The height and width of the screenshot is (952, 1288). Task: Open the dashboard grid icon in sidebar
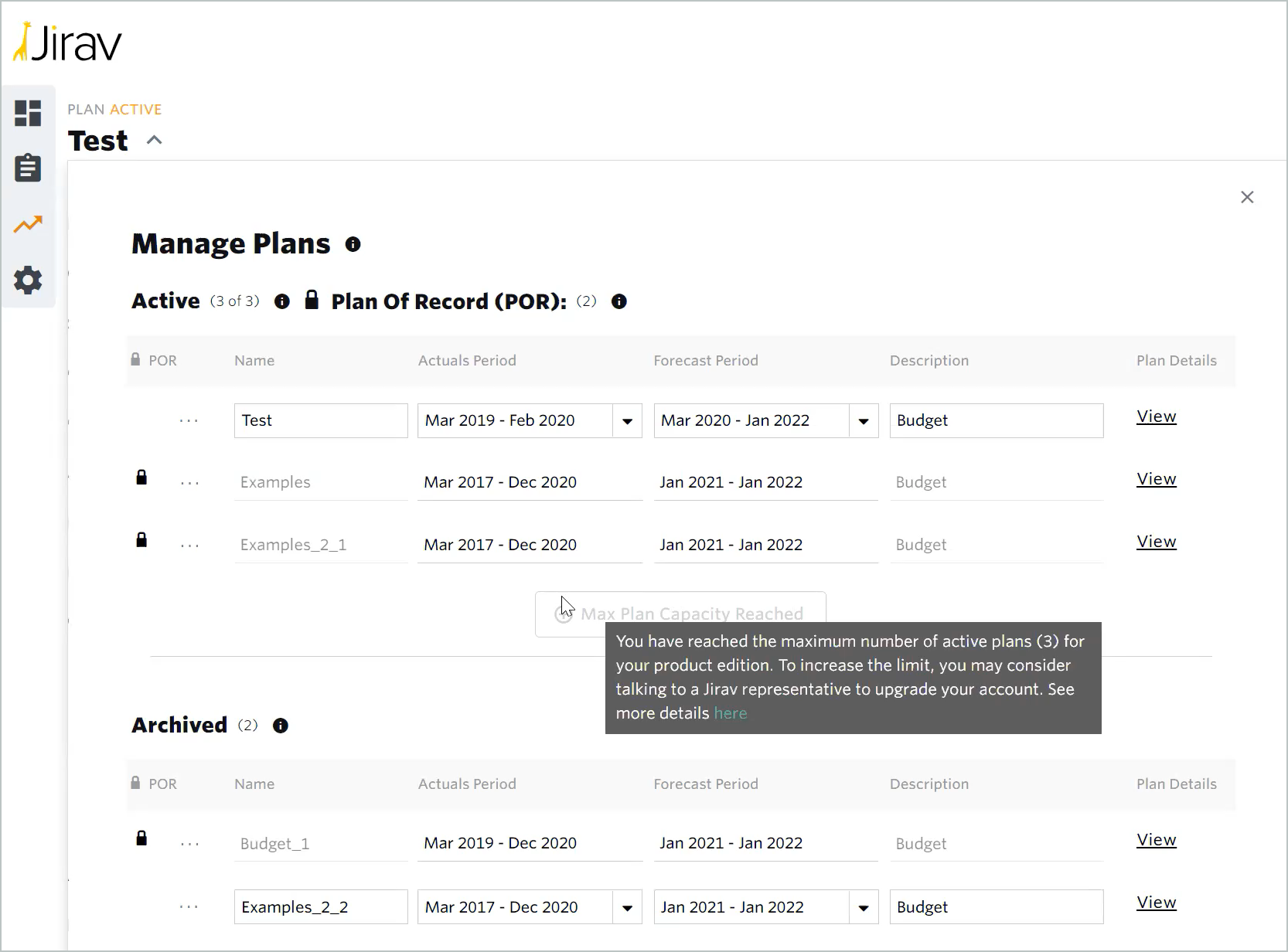[x=28, y=113]
